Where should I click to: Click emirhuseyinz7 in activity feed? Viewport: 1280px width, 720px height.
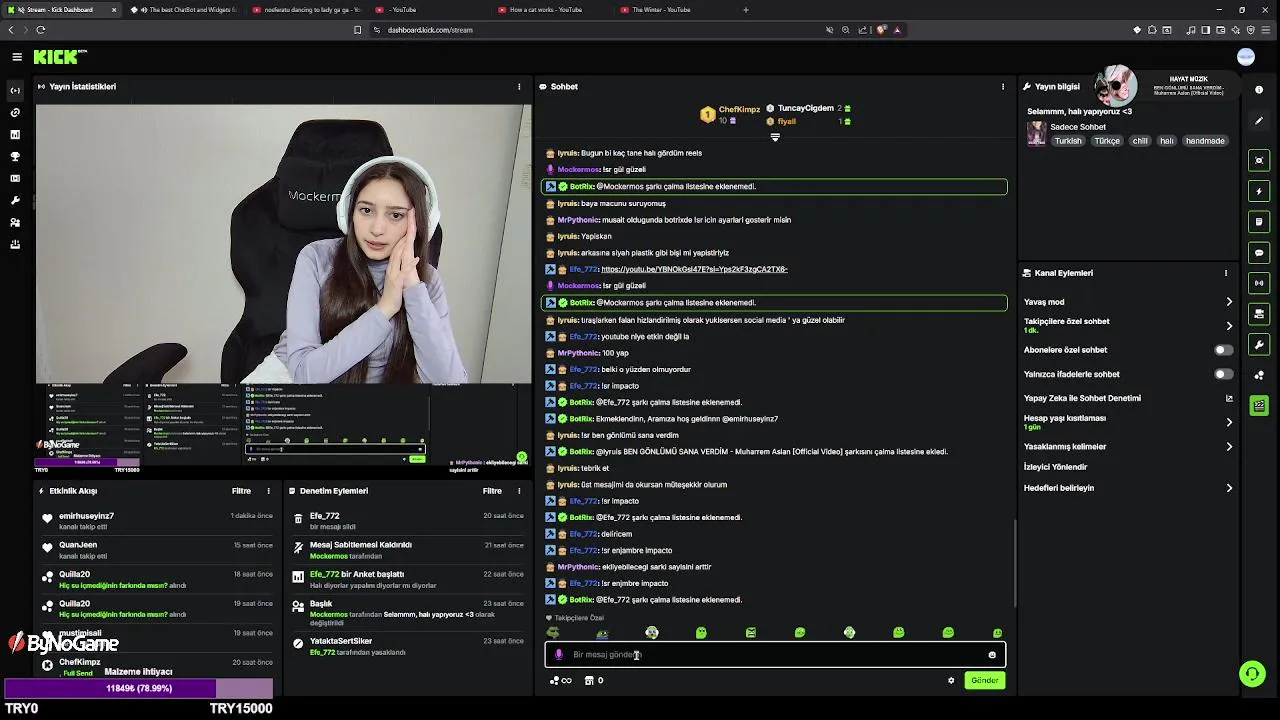coord(86,516)
